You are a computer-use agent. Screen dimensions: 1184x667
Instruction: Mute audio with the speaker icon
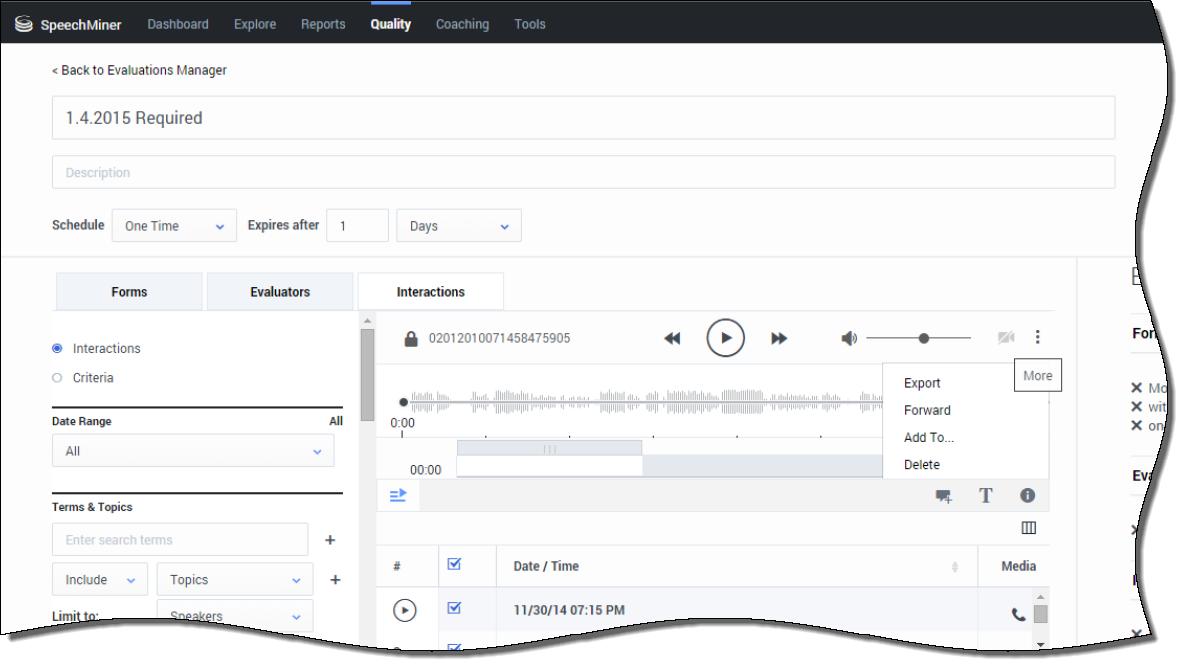[849, 339]
